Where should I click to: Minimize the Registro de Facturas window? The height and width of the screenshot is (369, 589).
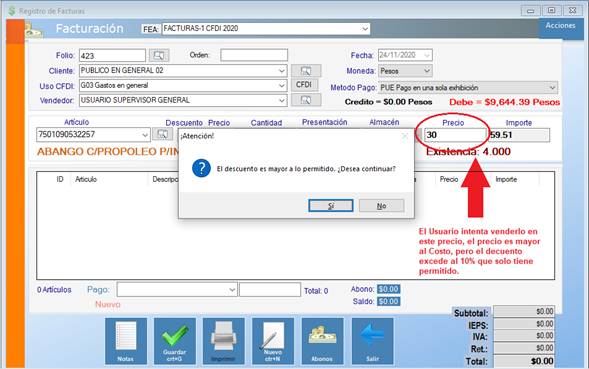click(530, 11)
